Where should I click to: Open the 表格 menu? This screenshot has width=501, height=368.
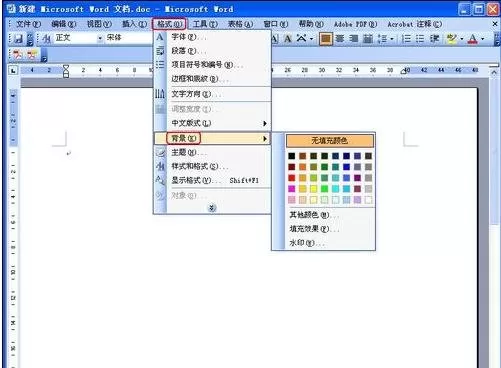coord(240,24)
